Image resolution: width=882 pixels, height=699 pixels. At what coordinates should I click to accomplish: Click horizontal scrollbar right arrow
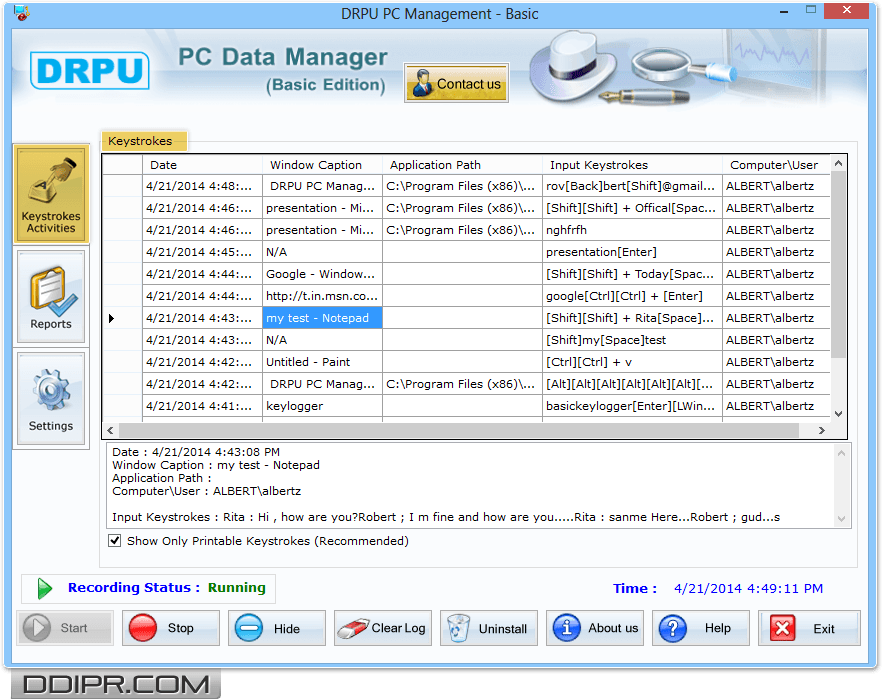pos(822,430)
